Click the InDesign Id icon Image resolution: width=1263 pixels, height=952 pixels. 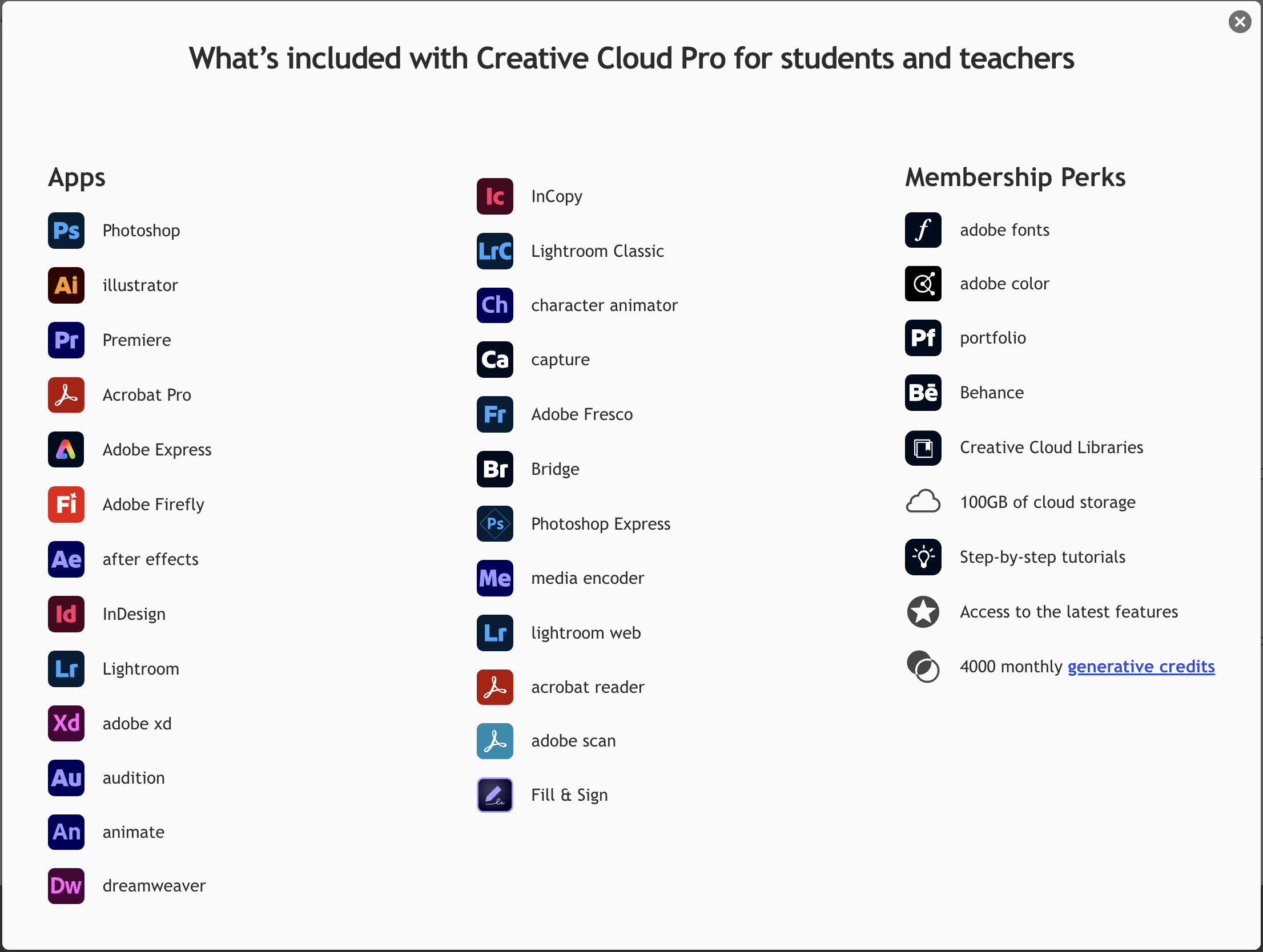tap(66, 614)
